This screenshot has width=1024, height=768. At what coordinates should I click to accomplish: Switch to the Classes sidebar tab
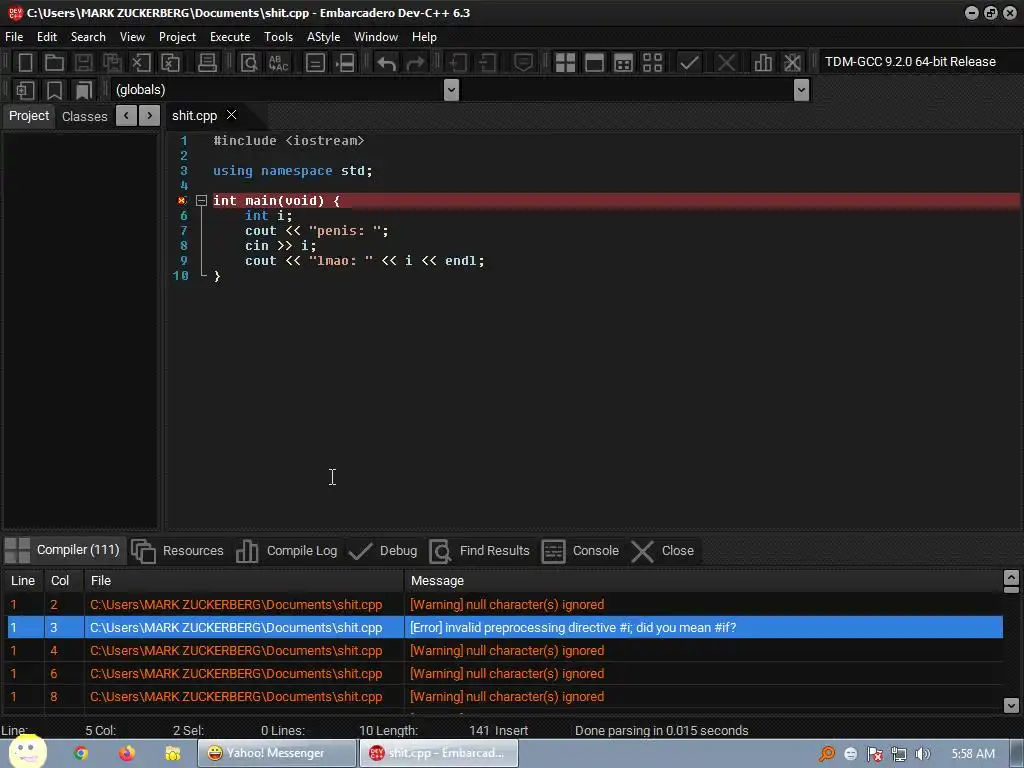84,116
